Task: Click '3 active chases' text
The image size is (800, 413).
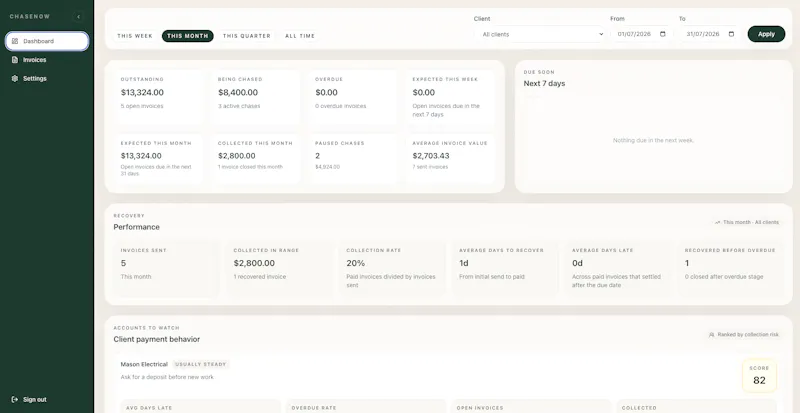Action: tap(239, 106)
